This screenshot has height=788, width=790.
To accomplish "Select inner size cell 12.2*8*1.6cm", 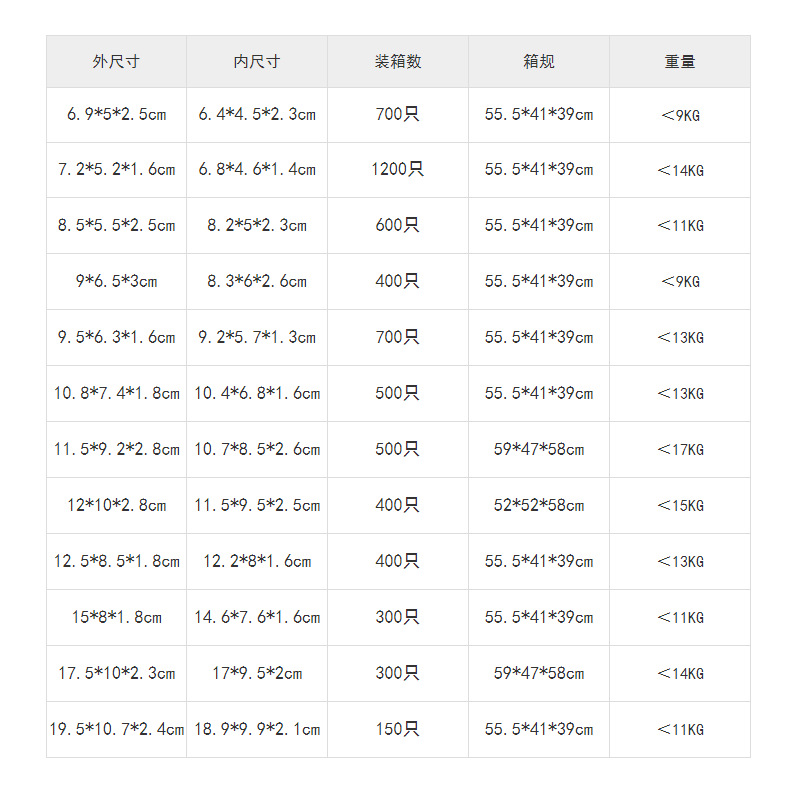I will pyautogui.click(x=257, y=562).
